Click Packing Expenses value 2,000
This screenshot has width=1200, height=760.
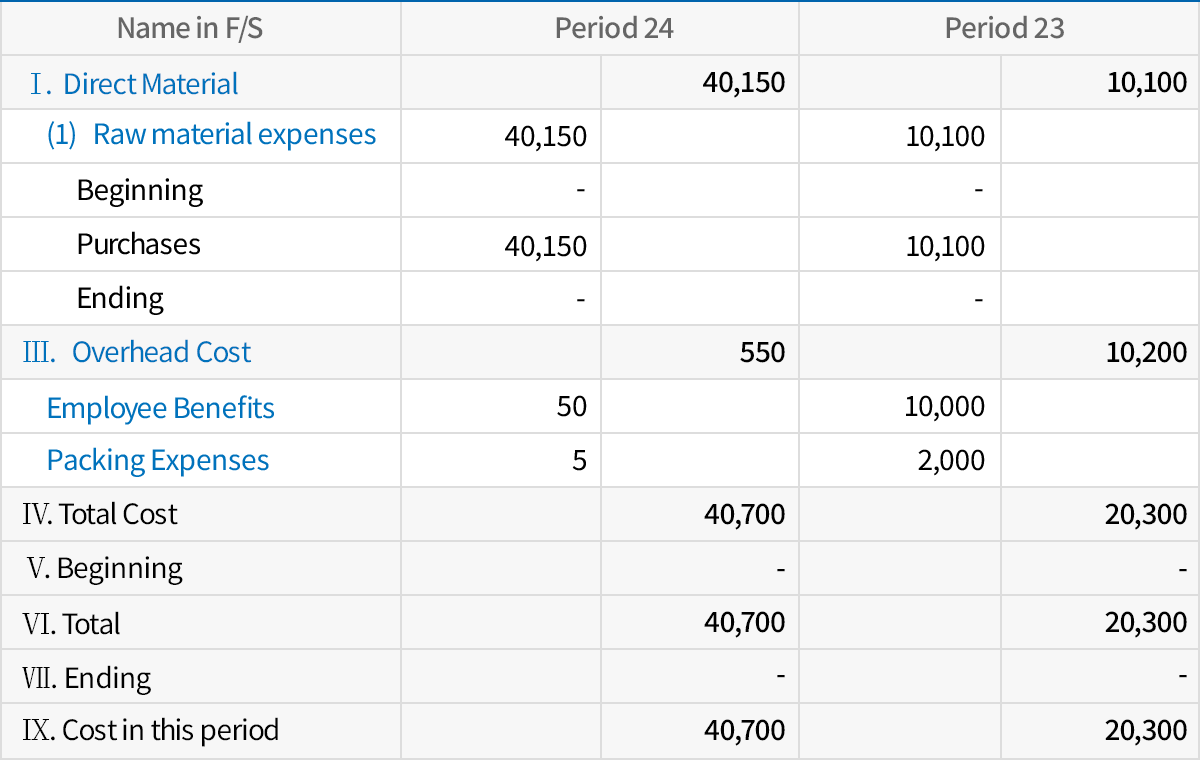click(x=951, y=460)
